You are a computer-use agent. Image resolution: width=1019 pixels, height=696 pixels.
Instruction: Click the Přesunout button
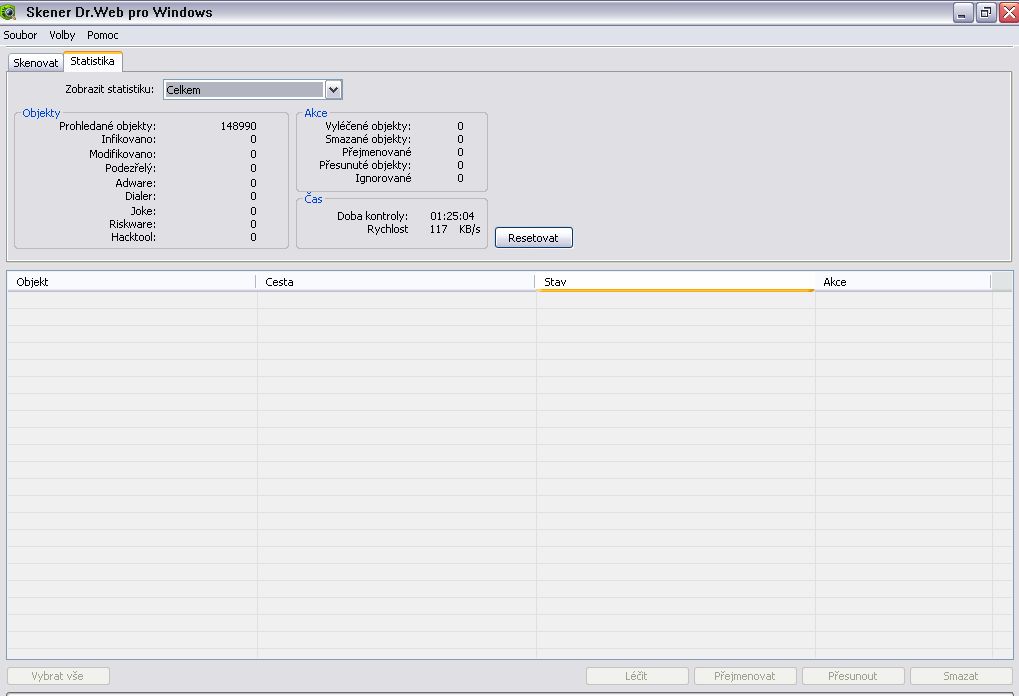[x=853, y=676]
